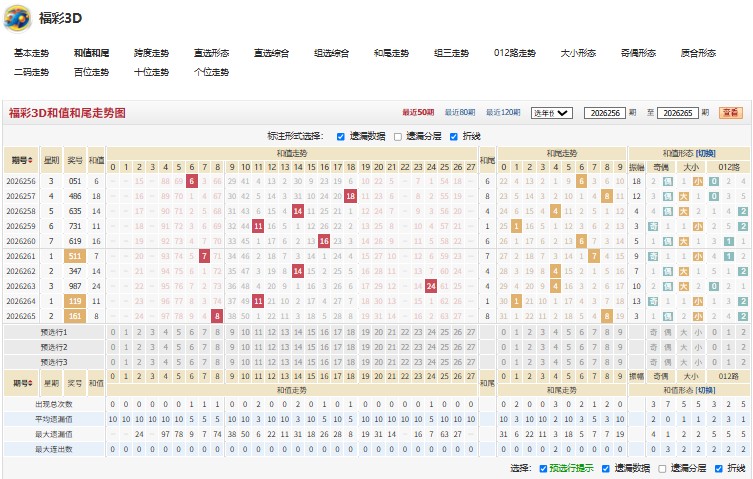
Task: Select 大 in 预选行3
Action: [684, 362]
